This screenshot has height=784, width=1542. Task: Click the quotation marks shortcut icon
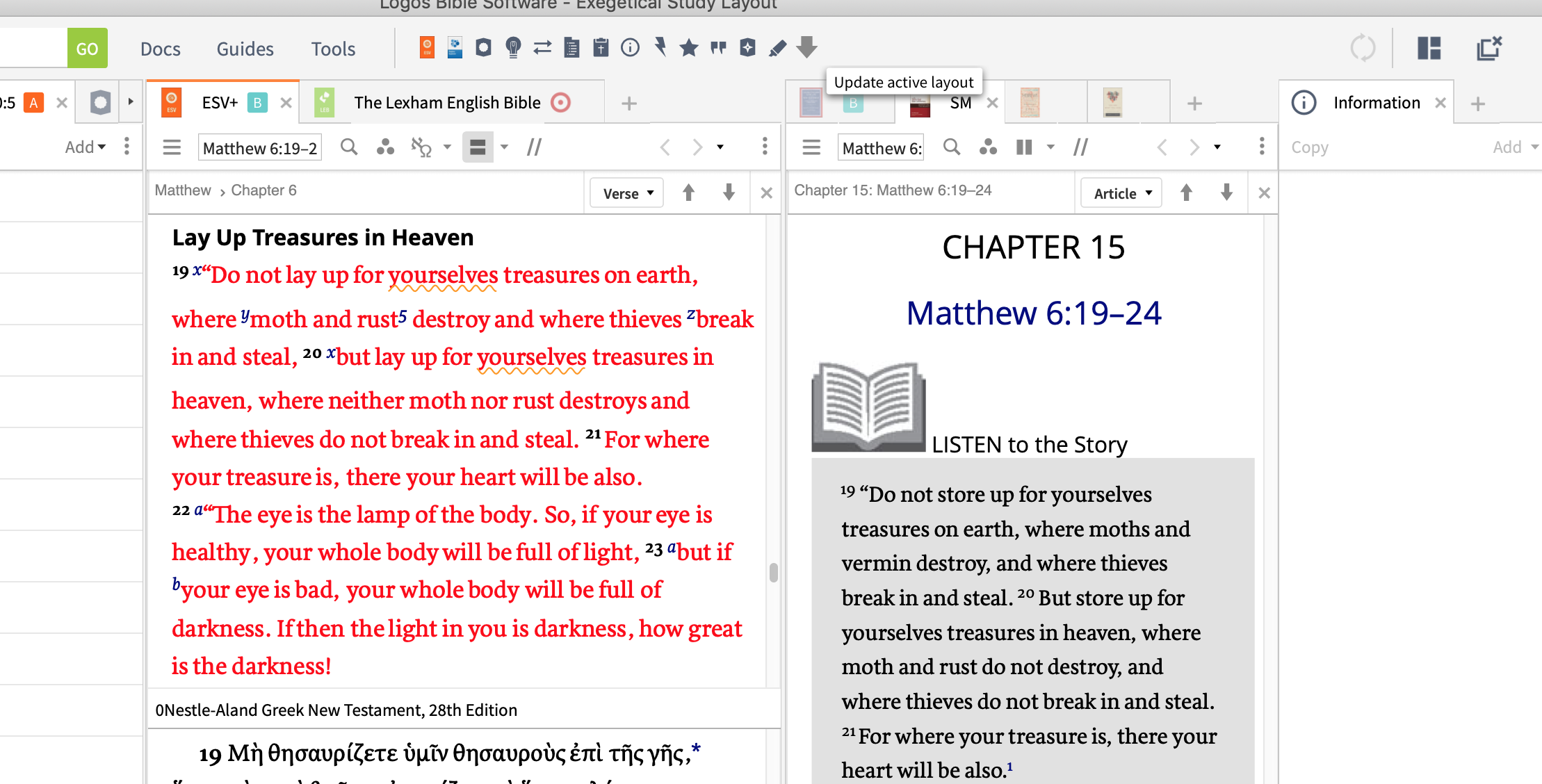pyautogui.click(x=718, y=48)
